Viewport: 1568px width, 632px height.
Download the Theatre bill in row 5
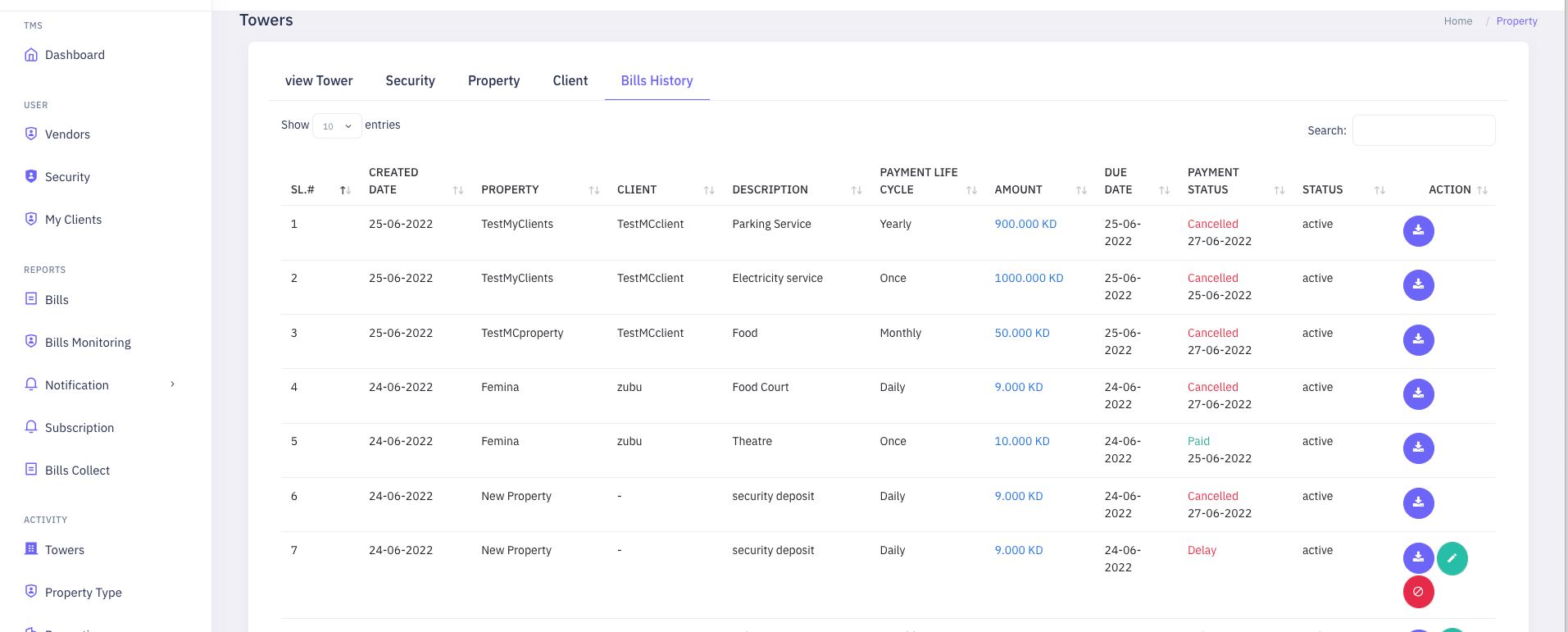click(x=1418, y=448)
